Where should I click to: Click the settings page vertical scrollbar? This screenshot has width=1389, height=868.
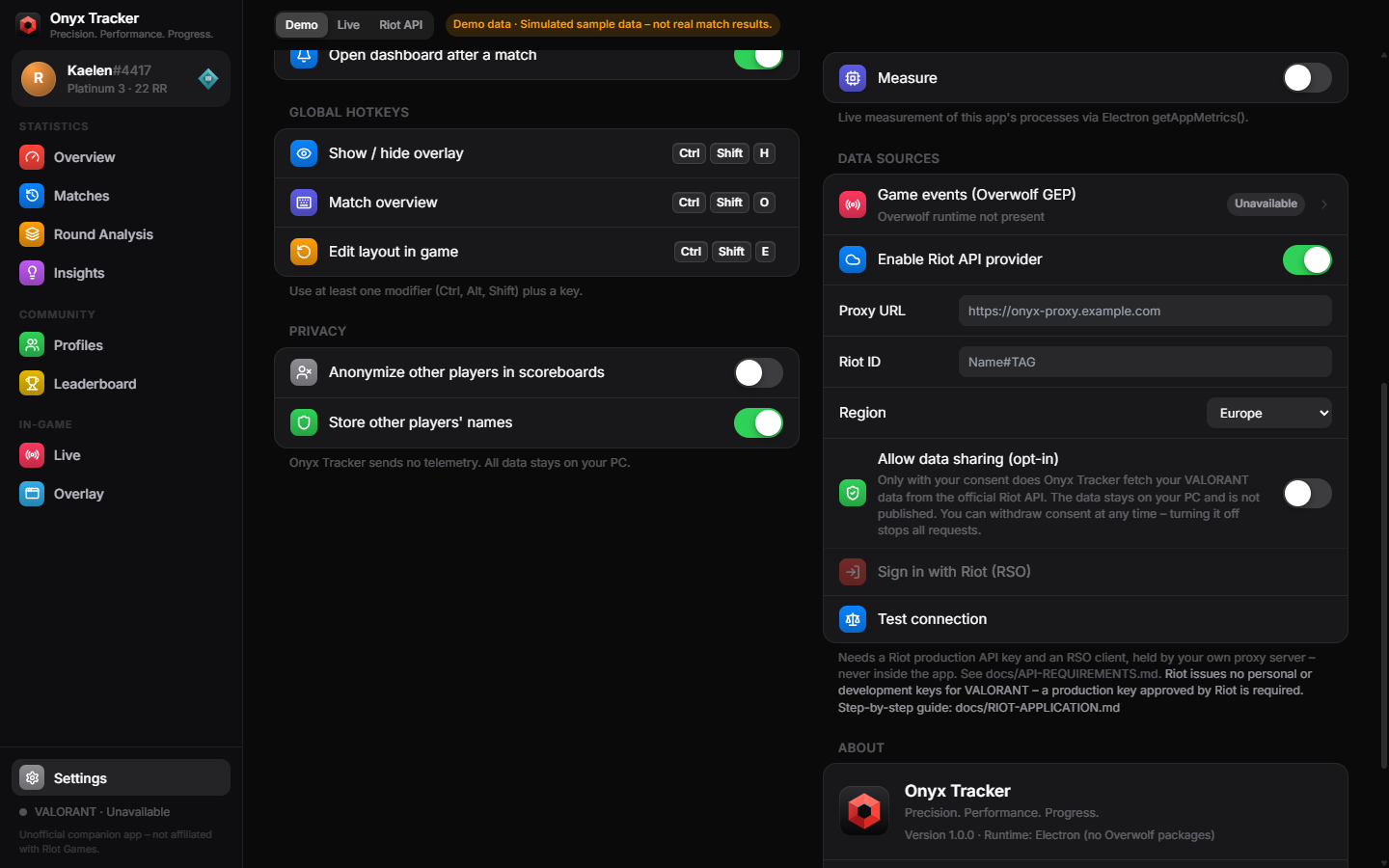pos(1384,576)
